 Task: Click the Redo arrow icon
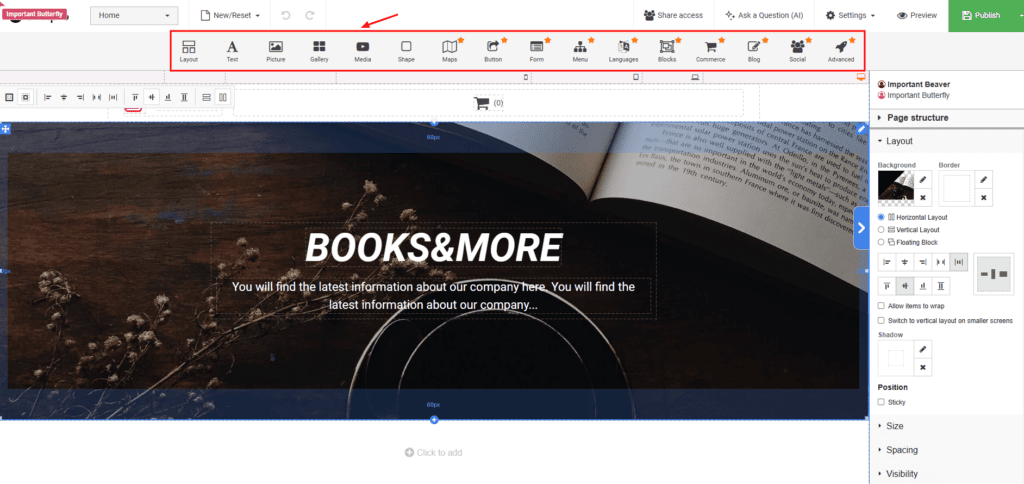coord(310,15)
